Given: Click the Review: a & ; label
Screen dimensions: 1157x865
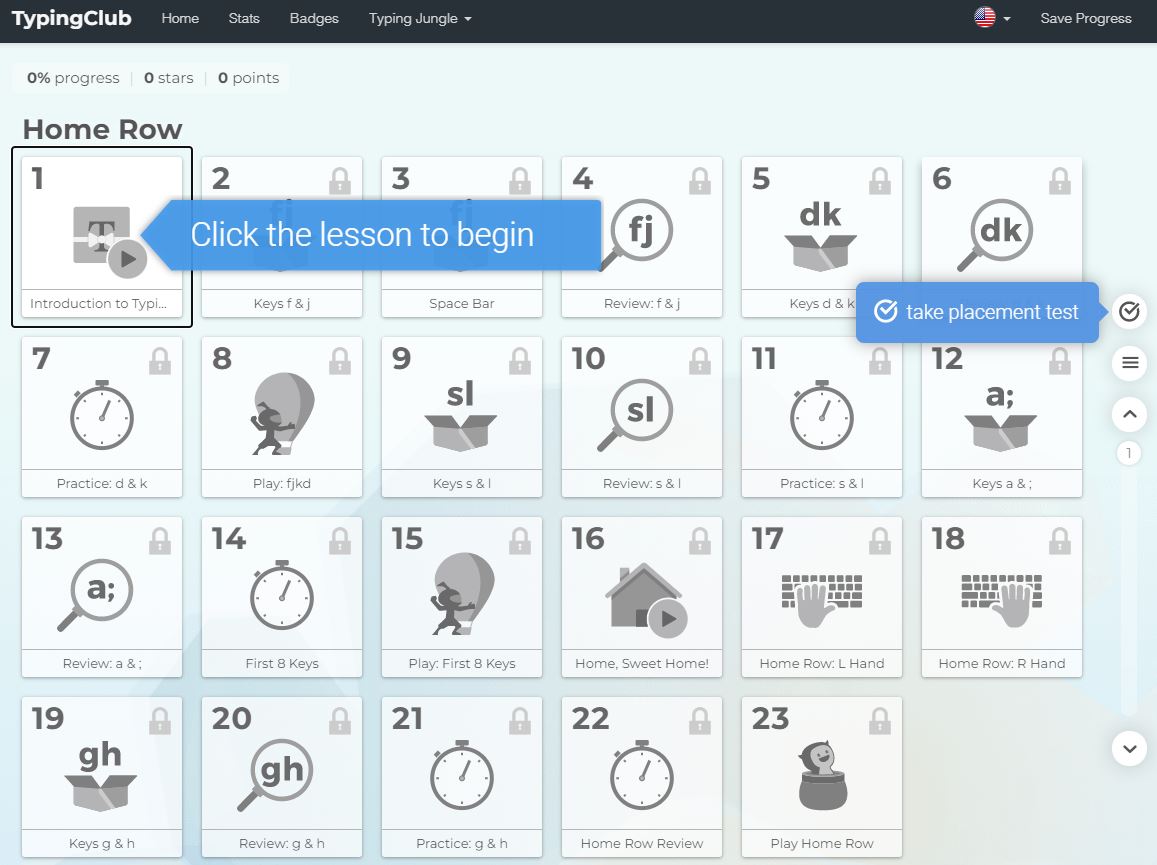Looking at the screenshot, I should [102, 664].
